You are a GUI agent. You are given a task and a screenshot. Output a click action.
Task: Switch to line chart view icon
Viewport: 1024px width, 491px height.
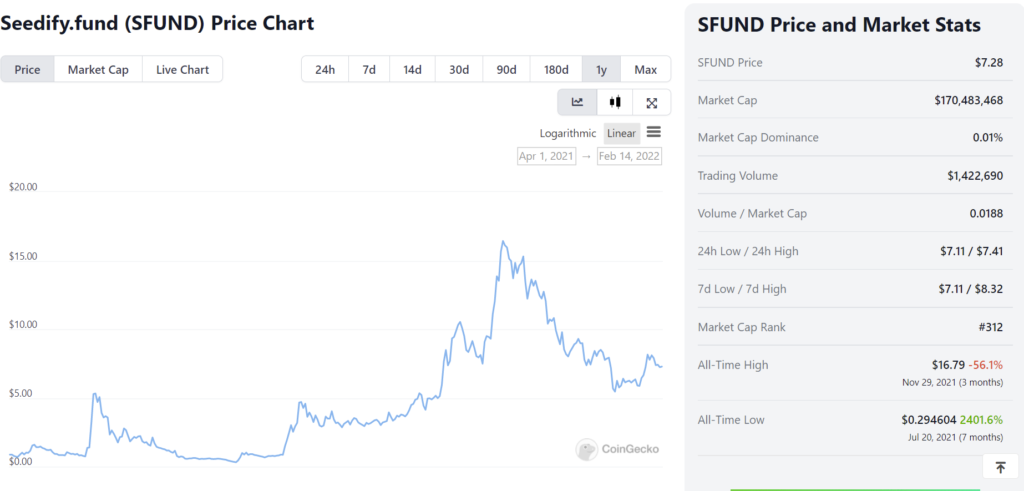pyautogui.click(x=577, y=102)
